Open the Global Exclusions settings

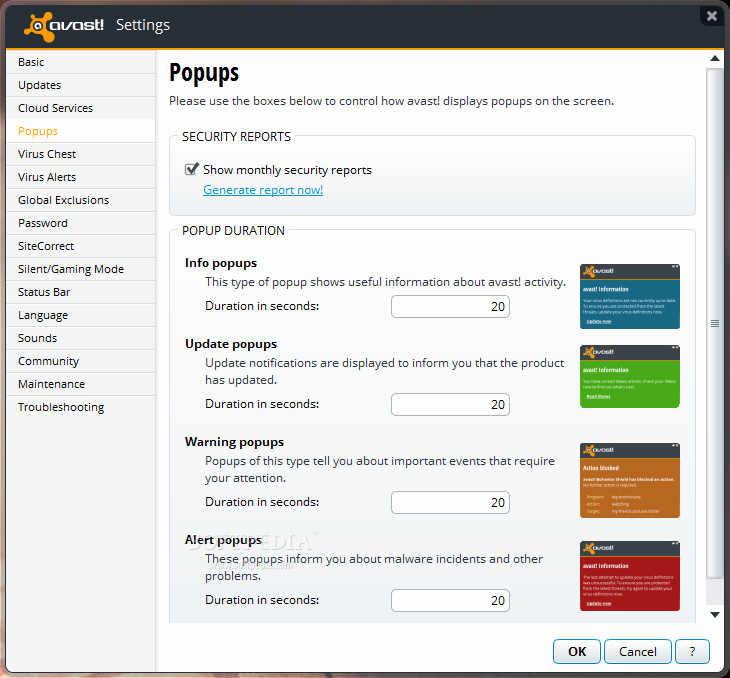click(x=81, y=200)
